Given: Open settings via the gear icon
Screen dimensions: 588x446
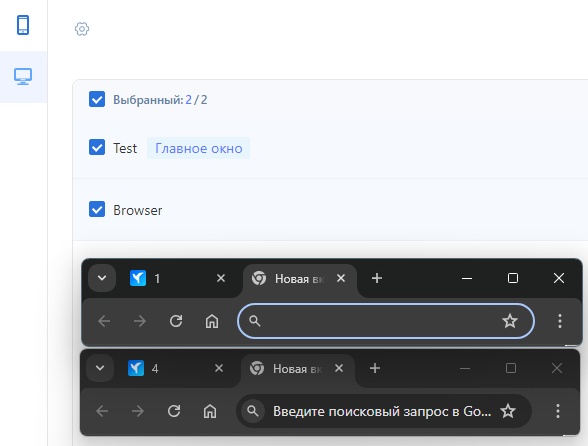Looking at the screenshot, I should click(x=82, y=29).
